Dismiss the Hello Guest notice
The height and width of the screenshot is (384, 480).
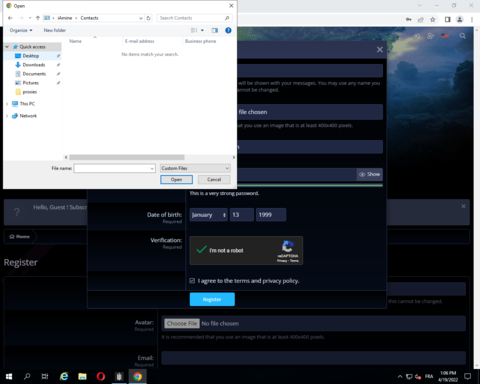click(463, 206)
